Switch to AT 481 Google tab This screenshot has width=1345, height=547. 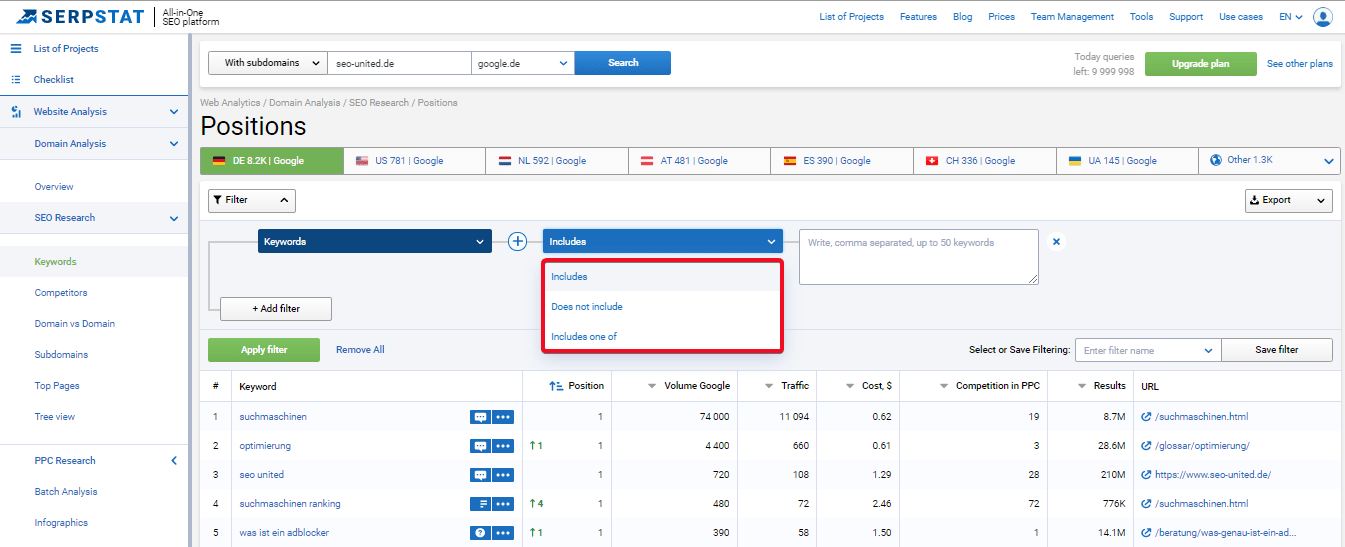click(x=699, y=160)
